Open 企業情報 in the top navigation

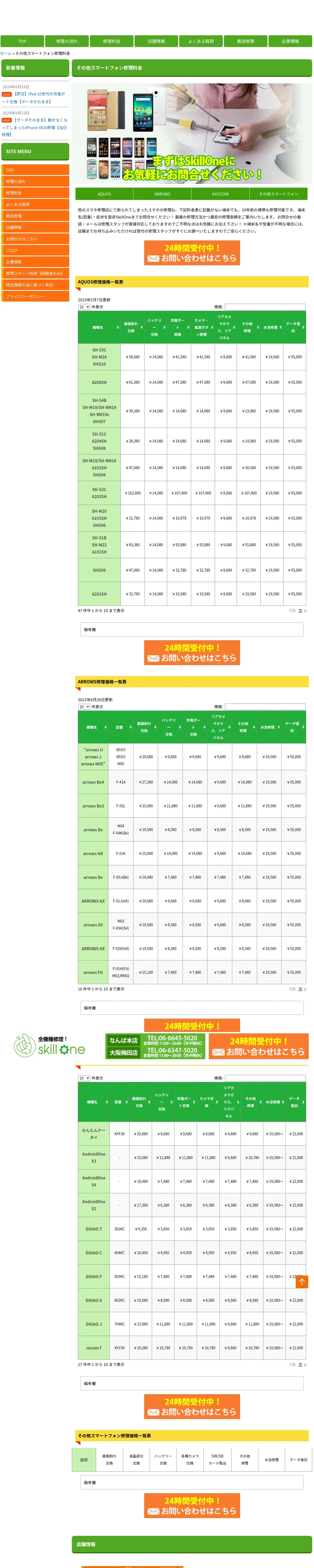290,41
